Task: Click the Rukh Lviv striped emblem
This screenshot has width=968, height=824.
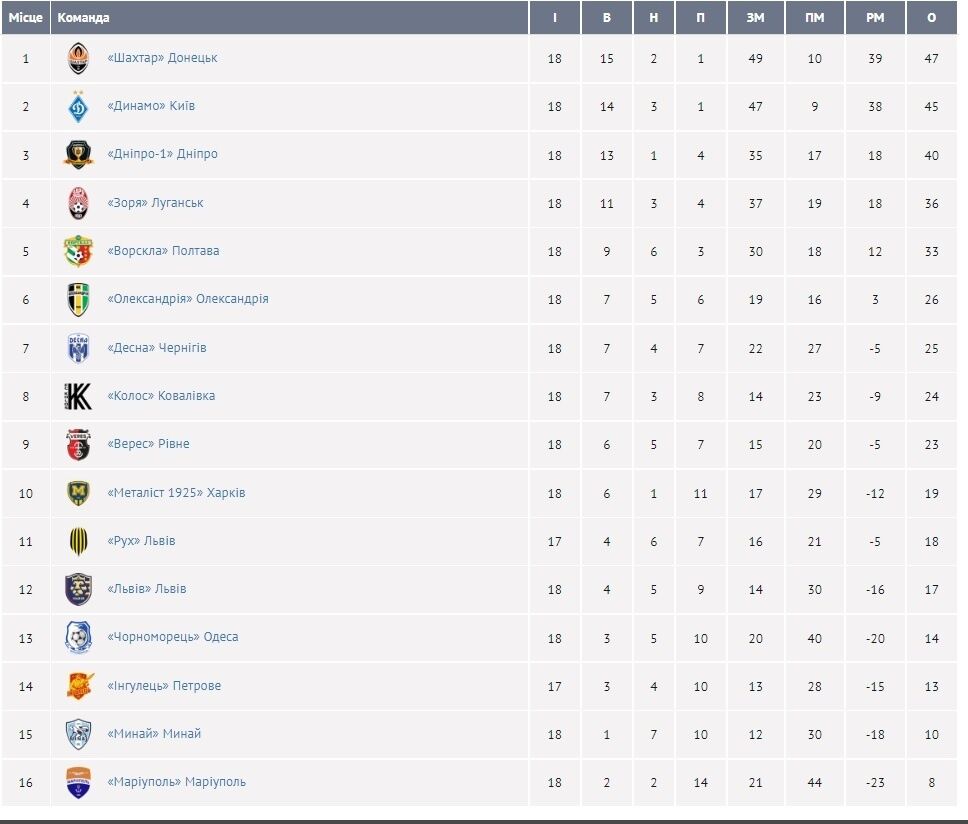Action: 78,541
